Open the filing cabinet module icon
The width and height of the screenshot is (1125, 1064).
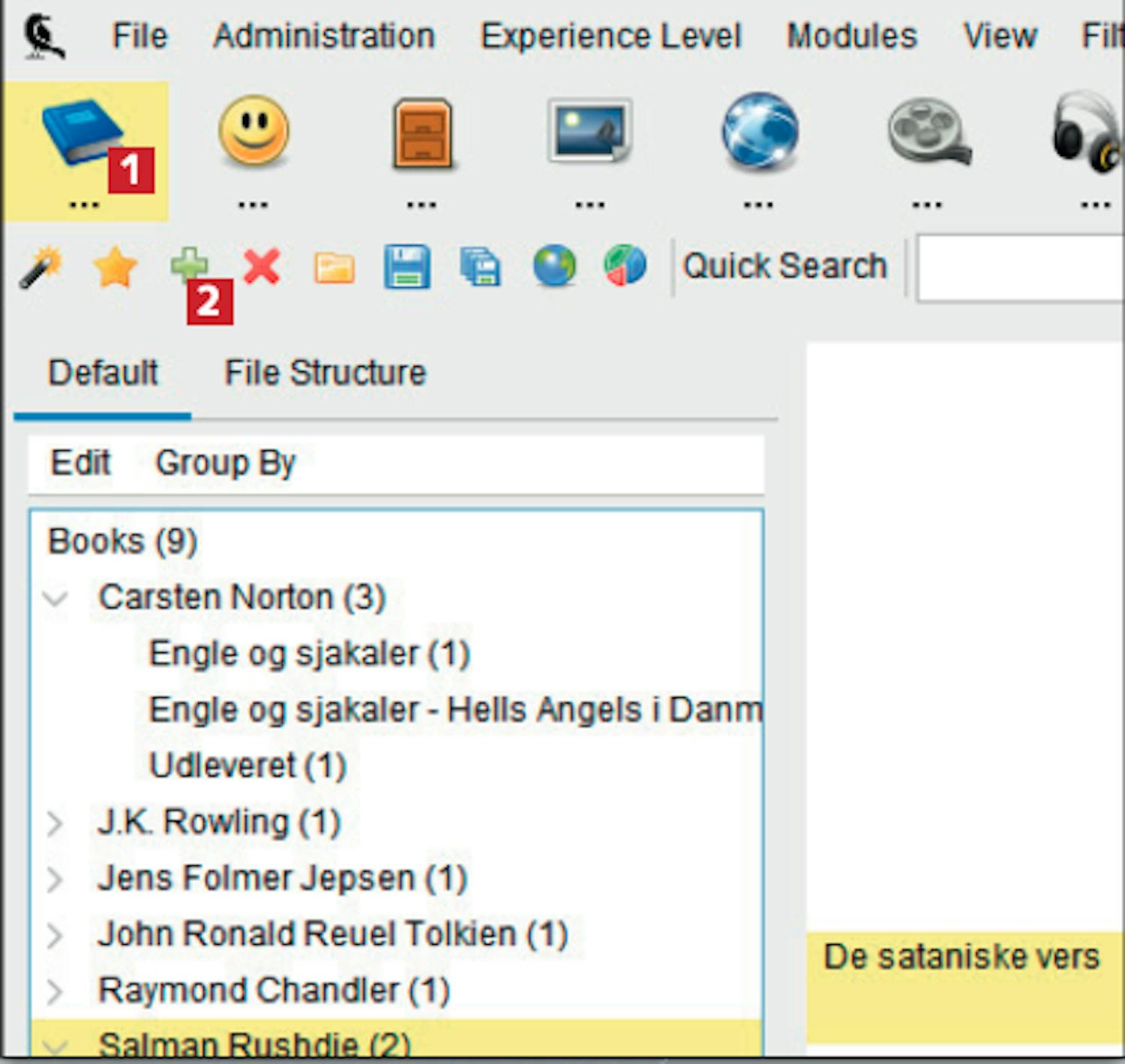coord(422,133)
